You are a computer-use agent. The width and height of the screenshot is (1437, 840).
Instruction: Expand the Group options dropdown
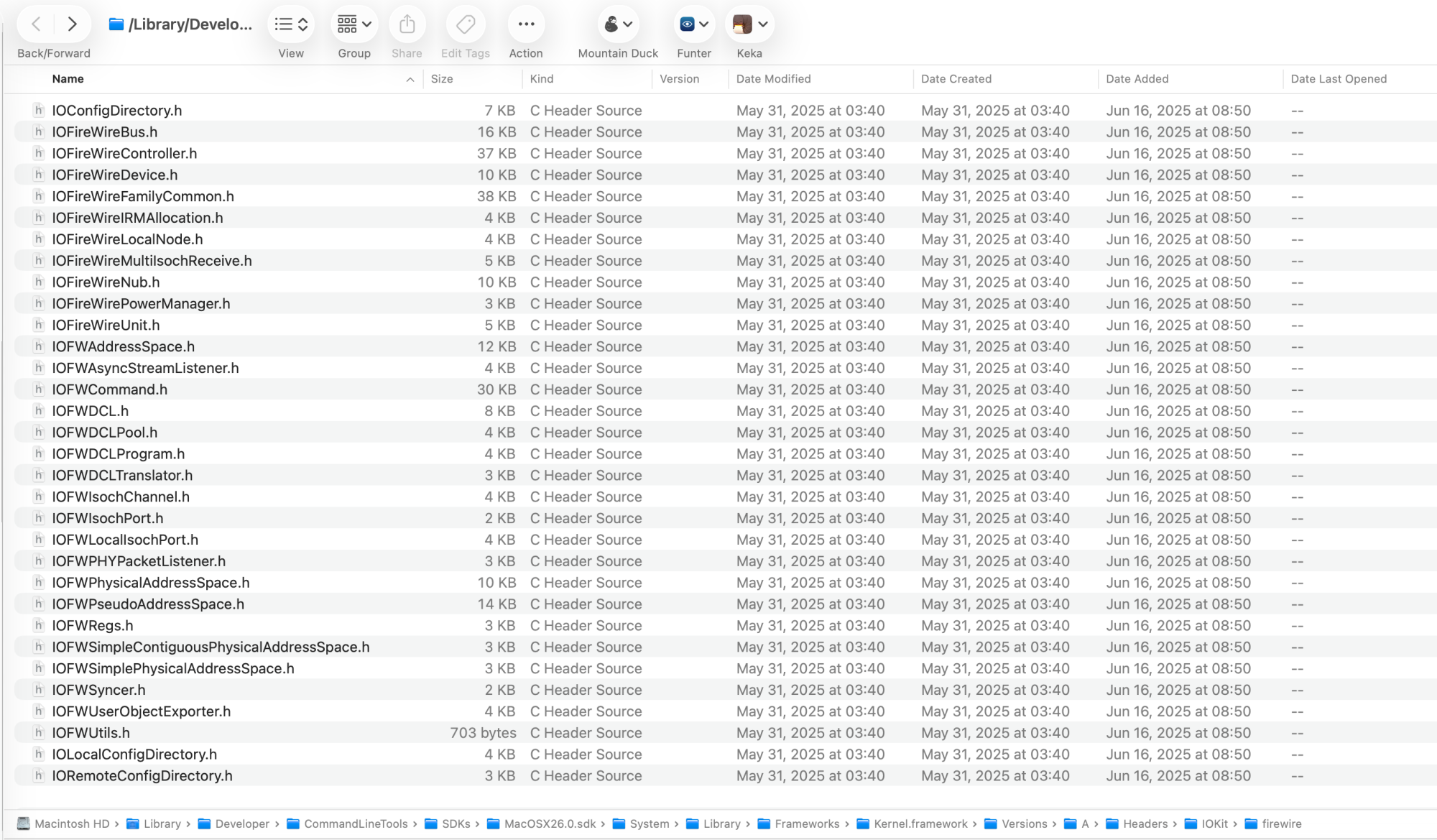click(x=354, y=24)
